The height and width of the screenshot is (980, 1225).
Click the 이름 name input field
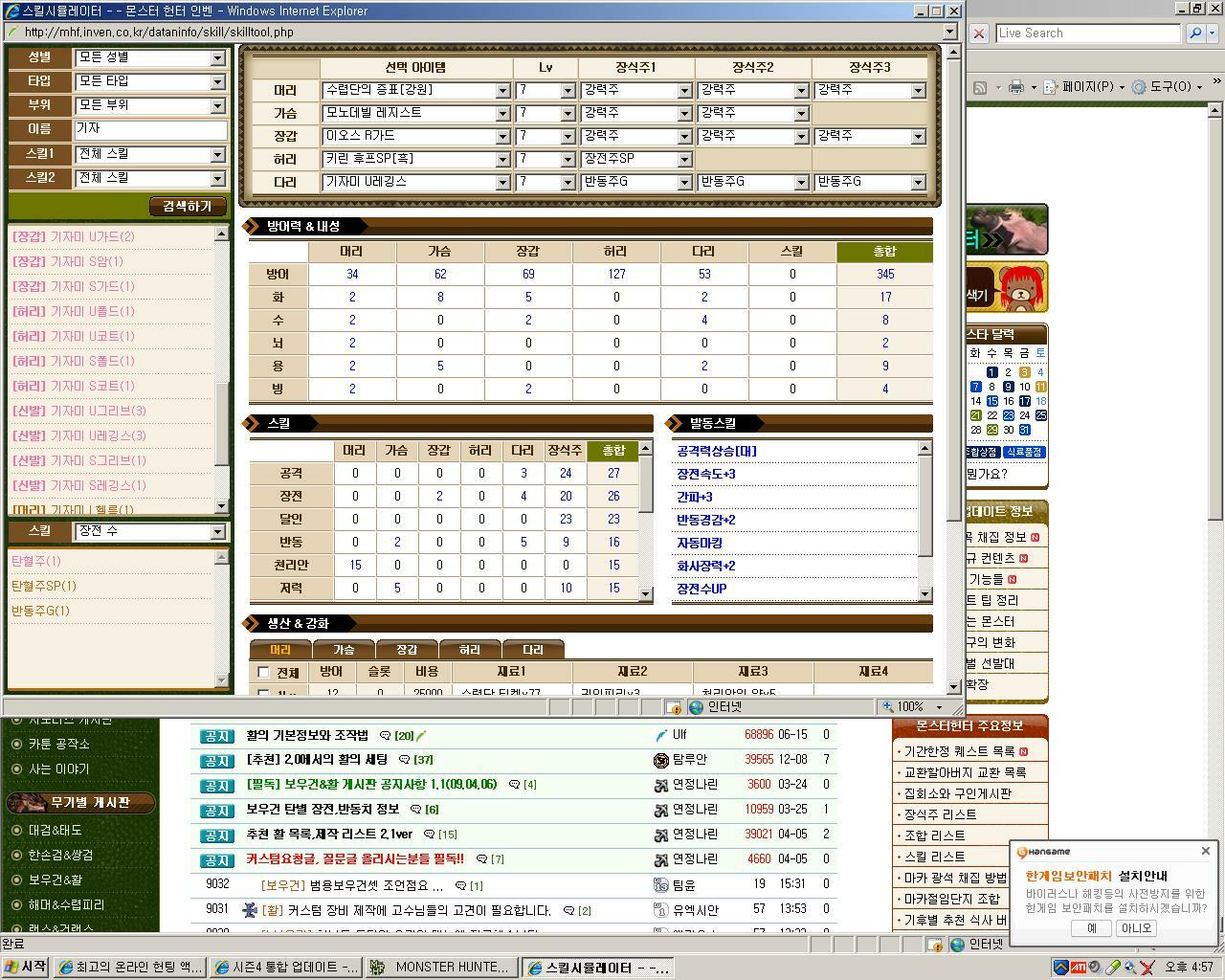click(150, 128)
